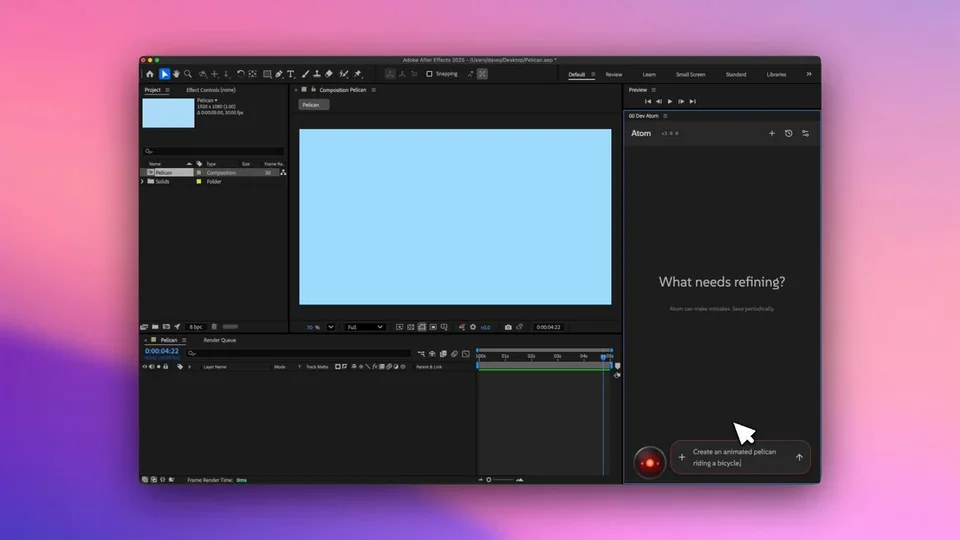Open Full resolution dropdown
The height and width of the screenshot is (540, 960).
click(x=365, y=327)
